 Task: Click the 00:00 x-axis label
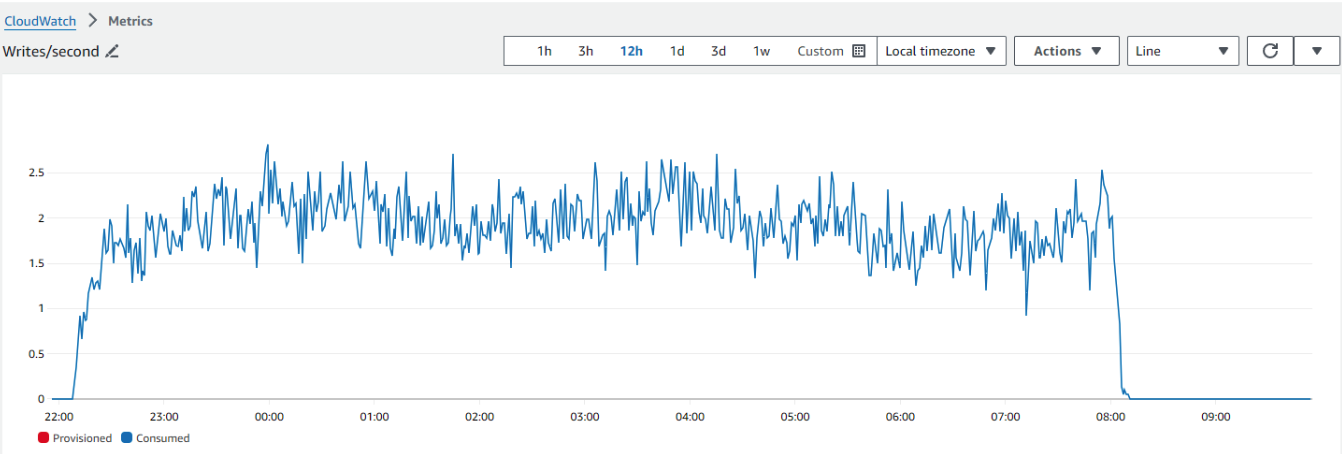coord(269,416)
